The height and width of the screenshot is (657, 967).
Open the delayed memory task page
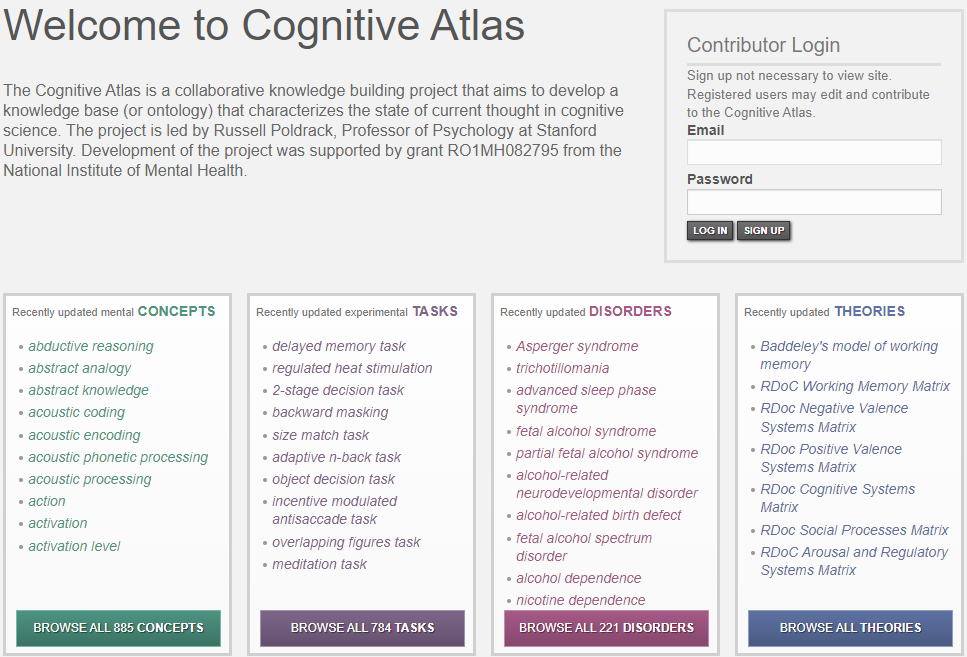point(336,345)
